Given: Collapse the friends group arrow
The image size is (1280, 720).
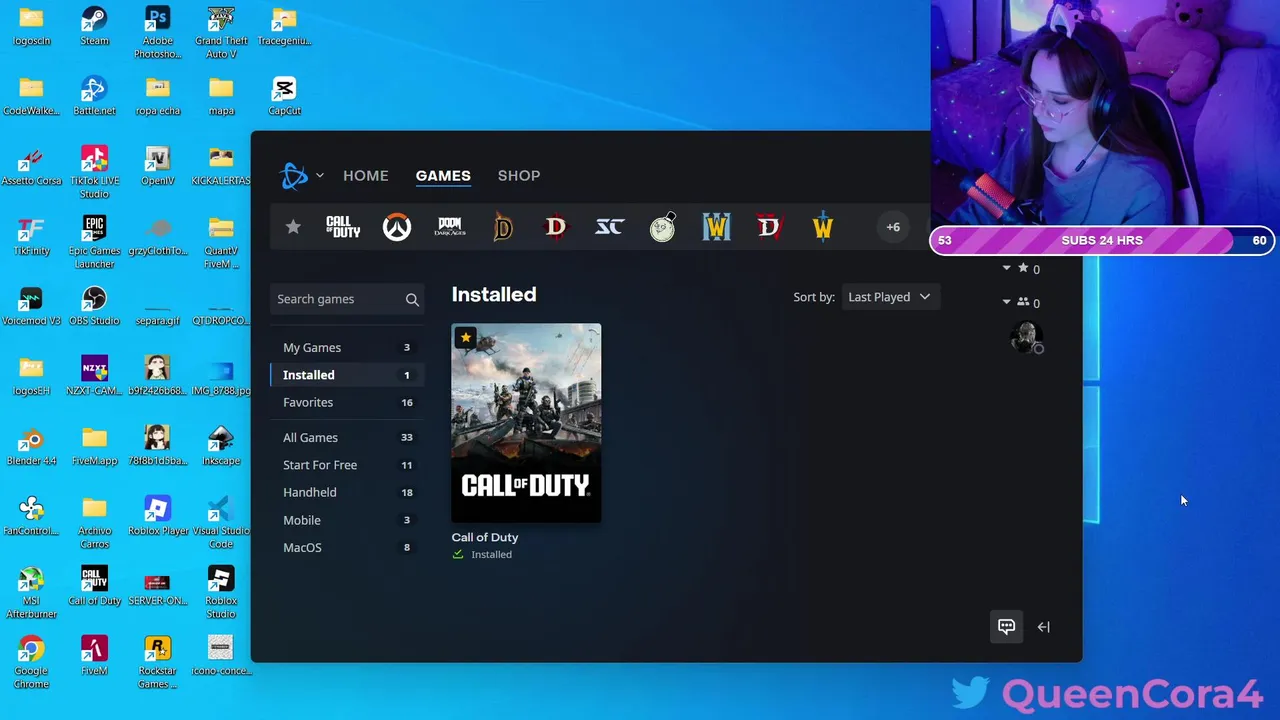Looking at the screenshot, I should (x=1007, y=302).
